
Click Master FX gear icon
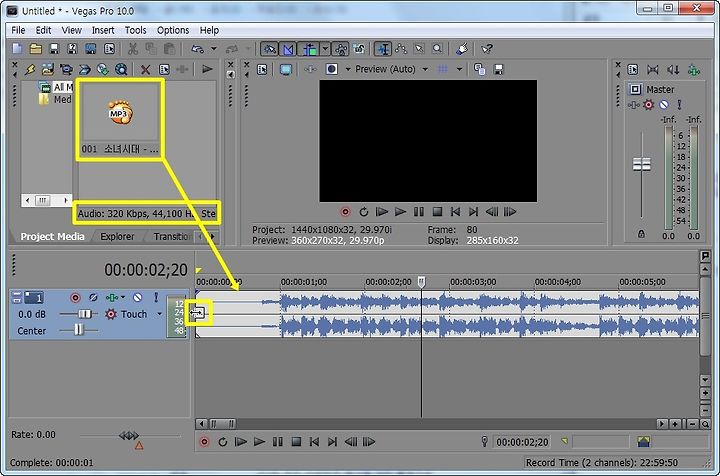coord(648,105)
